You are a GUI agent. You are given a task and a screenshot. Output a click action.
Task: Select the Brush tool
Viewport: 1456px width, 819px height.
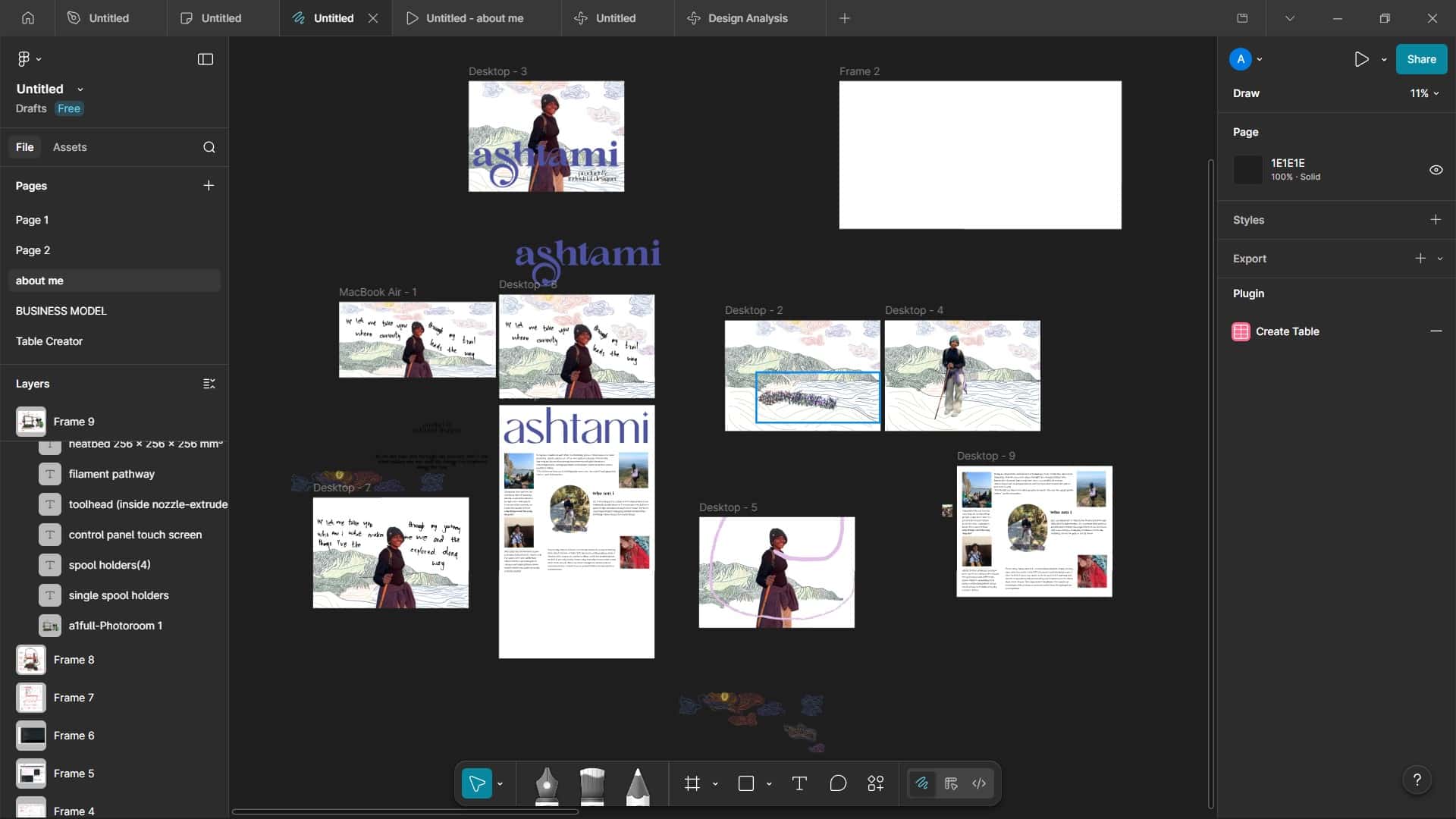coord(592,785)
